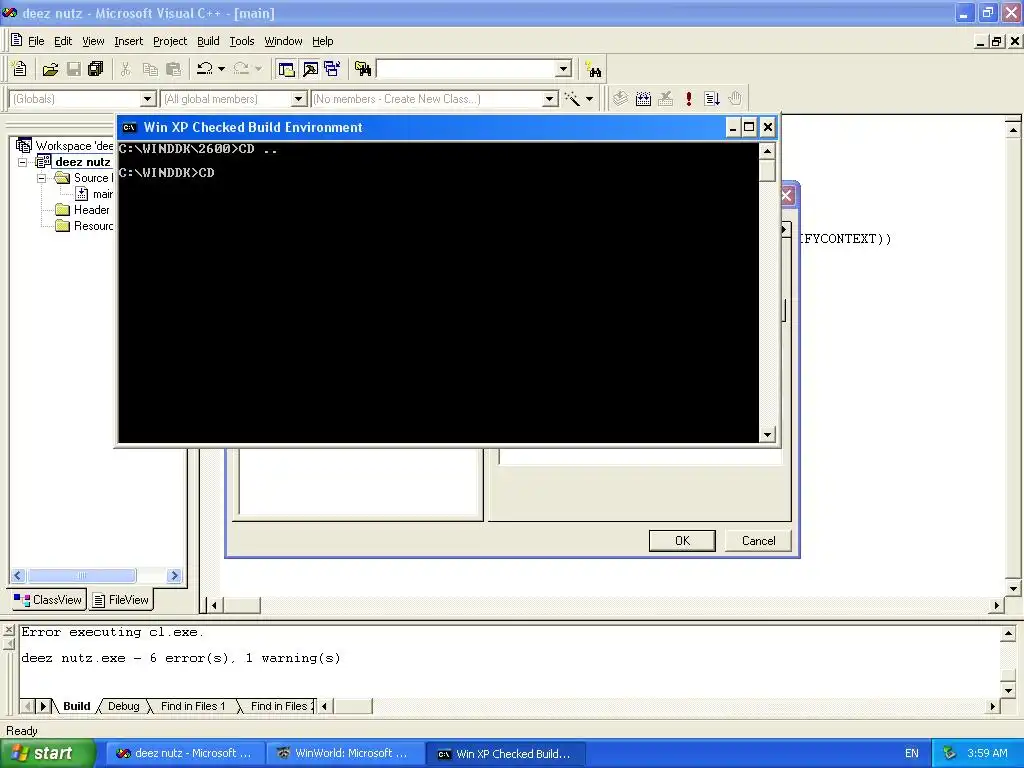The image size is (1024, 768).
Task: Click the Find text input field
Action: pyautogui.click(x=466, y=69)
